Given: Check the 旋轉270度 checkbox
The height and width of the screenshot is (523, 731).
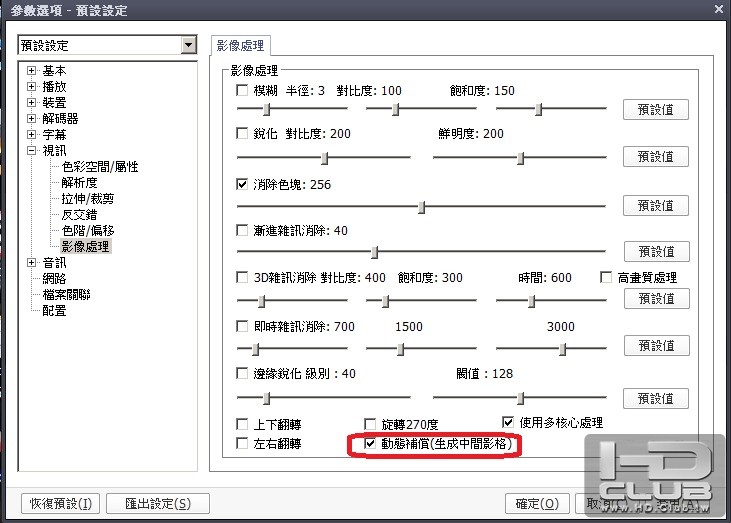Looking at the screenshot, I should pos(370,424).
